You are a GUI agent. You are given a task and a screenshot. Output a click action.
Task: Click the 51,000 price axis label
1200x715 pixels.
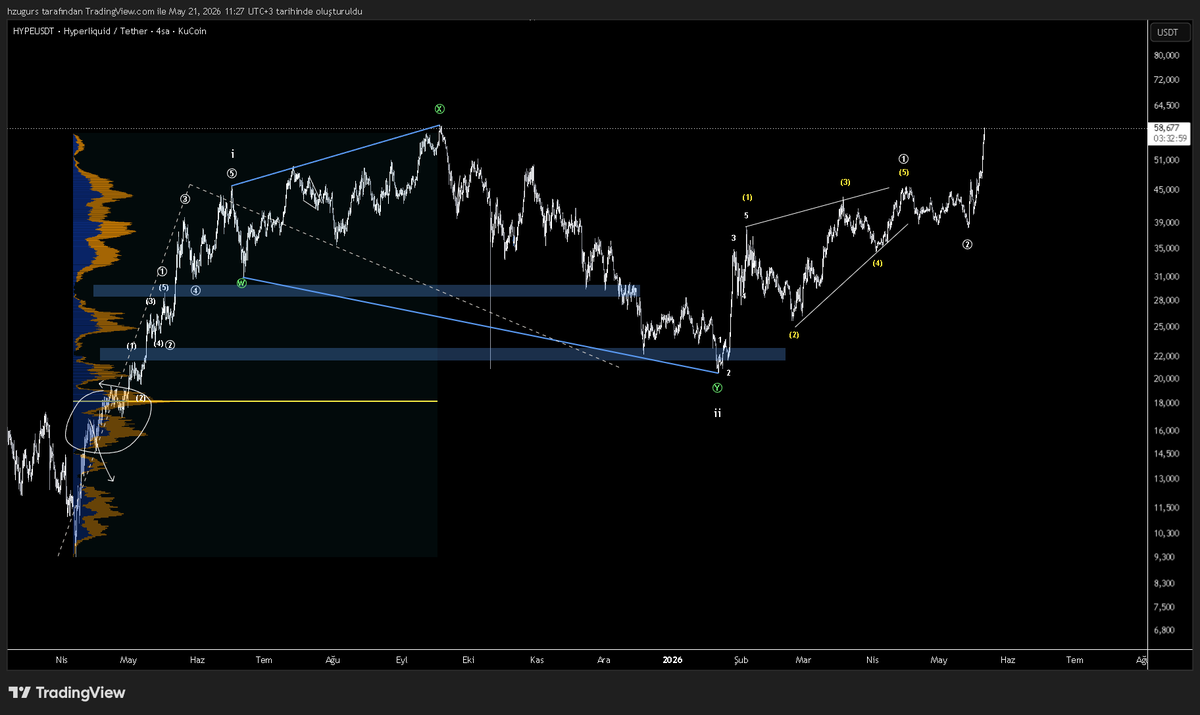coord(1166,160)
